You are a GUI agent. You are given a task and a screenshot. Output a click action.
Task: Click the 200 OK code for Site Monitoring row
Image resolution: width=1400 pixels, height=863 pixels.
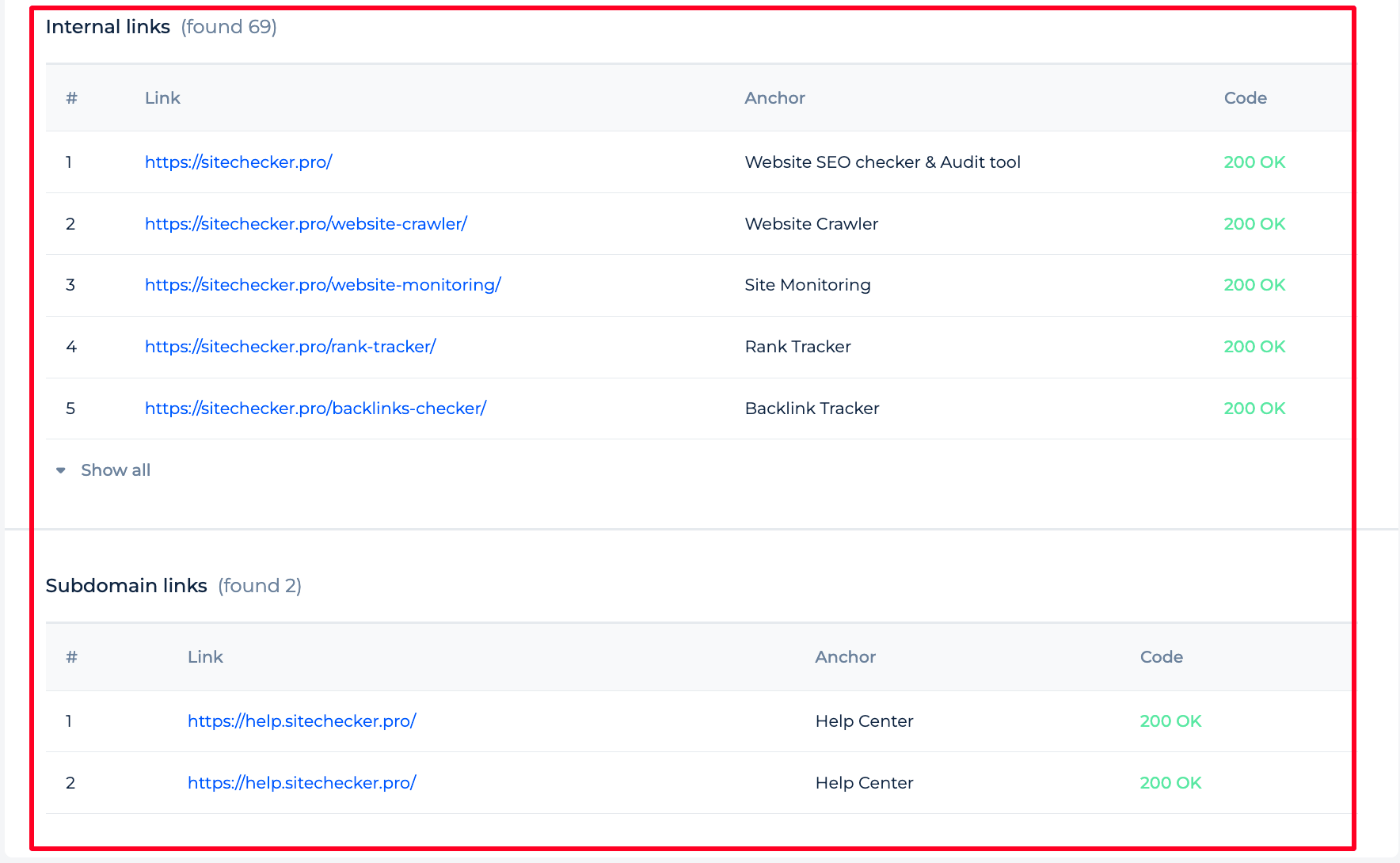coord(1254,285)
